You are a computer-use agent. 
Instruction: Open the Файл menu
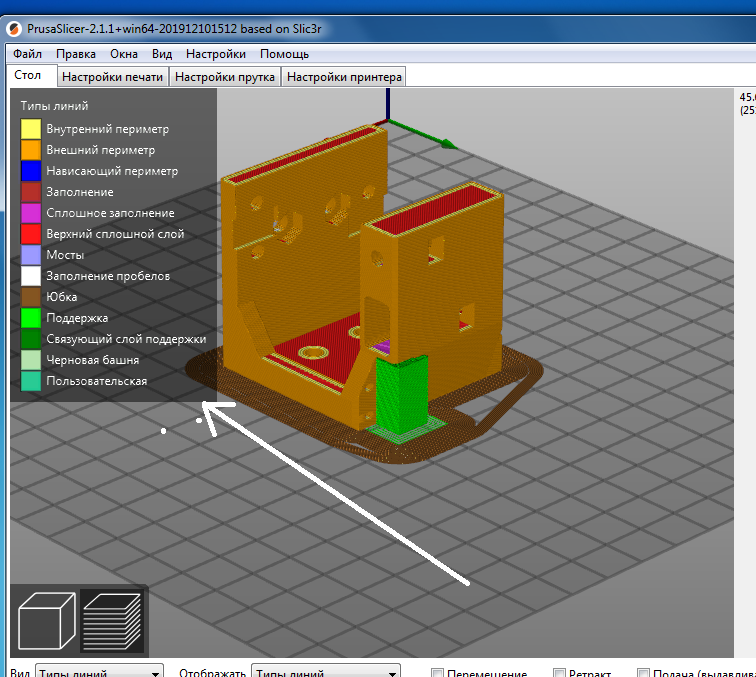click(27, 54)
